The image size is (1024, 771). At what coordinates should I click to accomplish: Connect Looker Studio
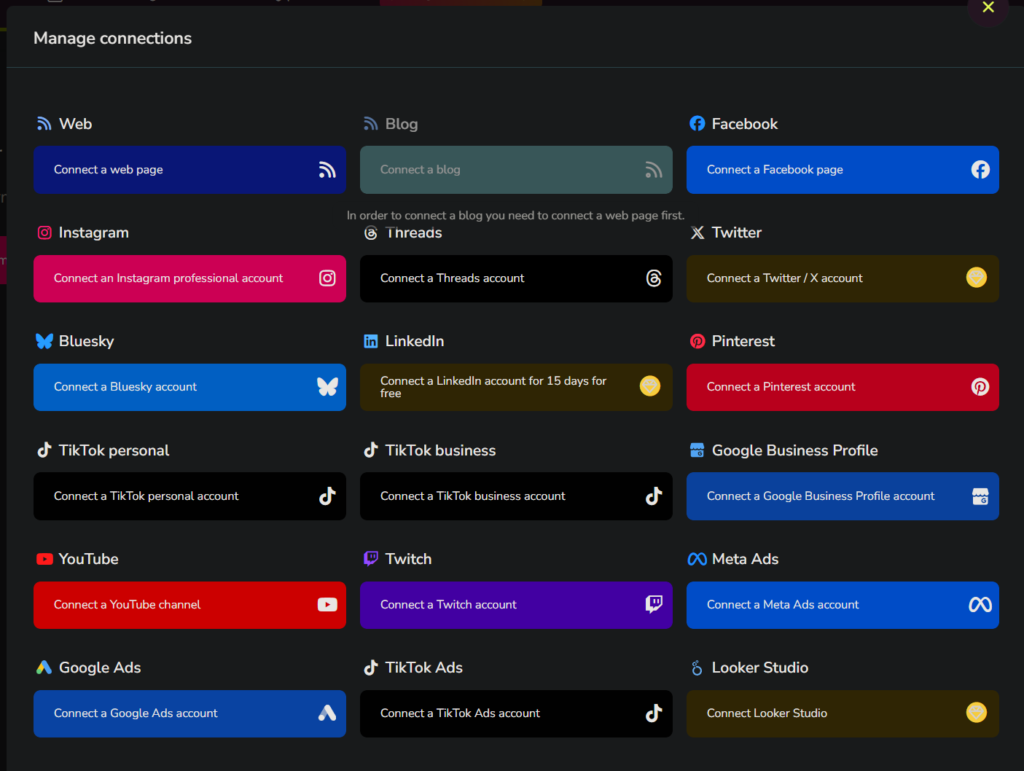820,714
